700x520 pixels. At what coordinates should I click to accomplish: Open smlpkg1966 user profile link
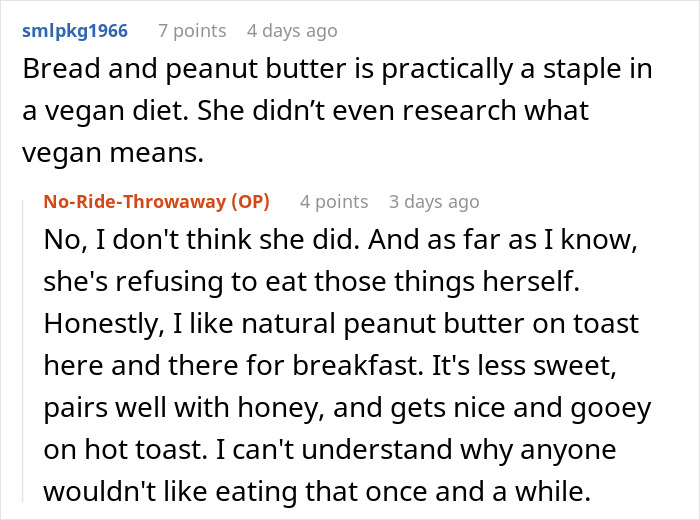pyautogui.click(x=74, y=31)
